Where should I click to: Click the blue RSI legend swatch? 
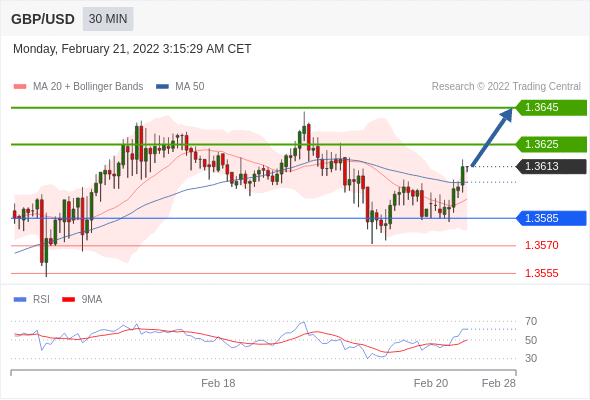(20, 300)
